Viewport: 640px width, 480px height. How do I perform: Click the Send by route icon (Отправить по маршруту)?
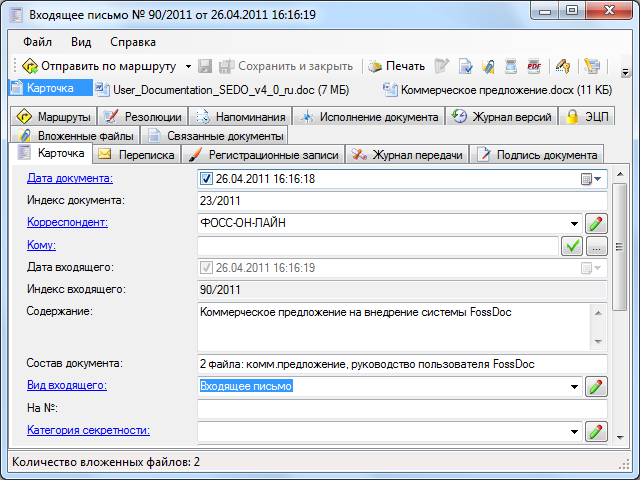[x=30, y=66]
